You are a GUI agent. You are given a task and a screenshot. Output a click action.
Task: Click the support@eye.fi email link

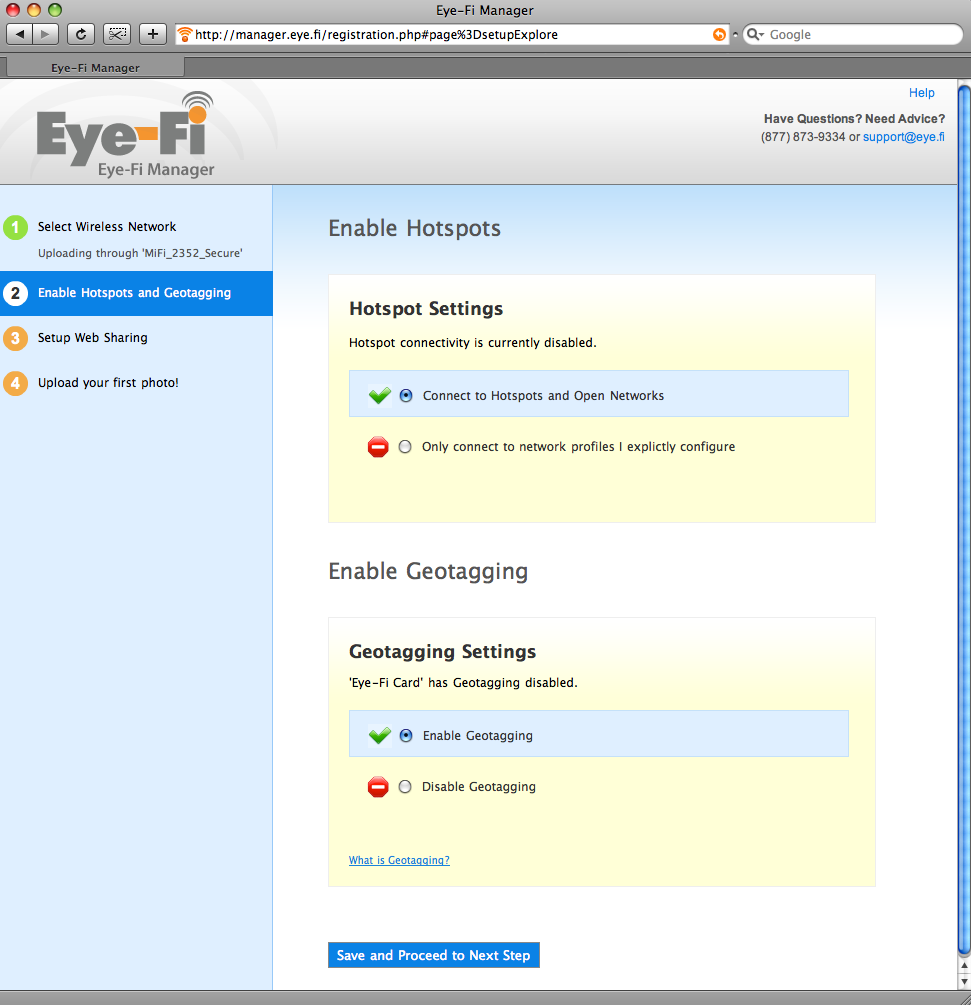[903, 137]
